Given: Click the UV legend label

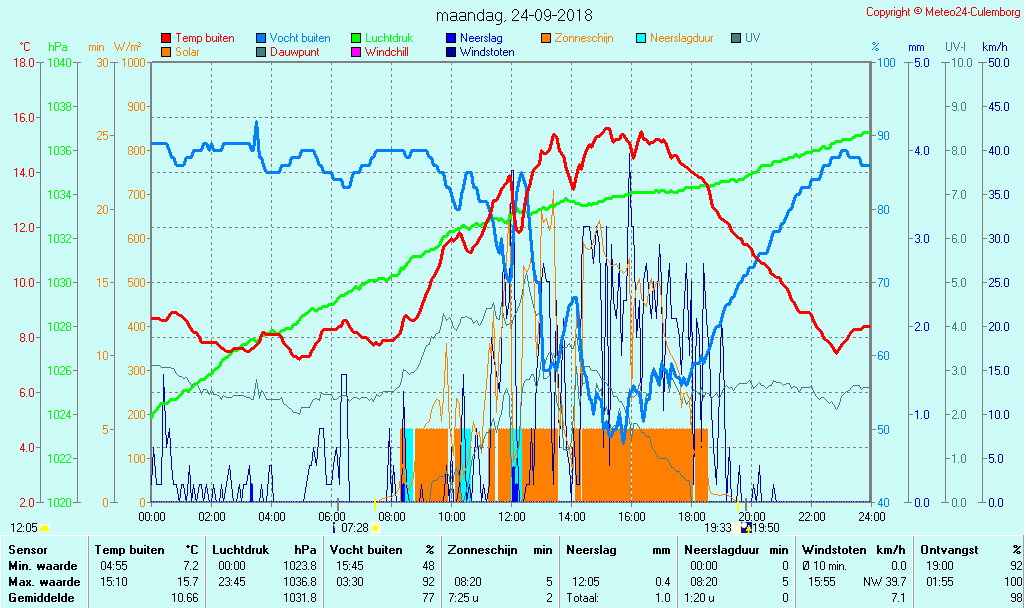Looking at the screenshot, I should (x=753, y=38).
